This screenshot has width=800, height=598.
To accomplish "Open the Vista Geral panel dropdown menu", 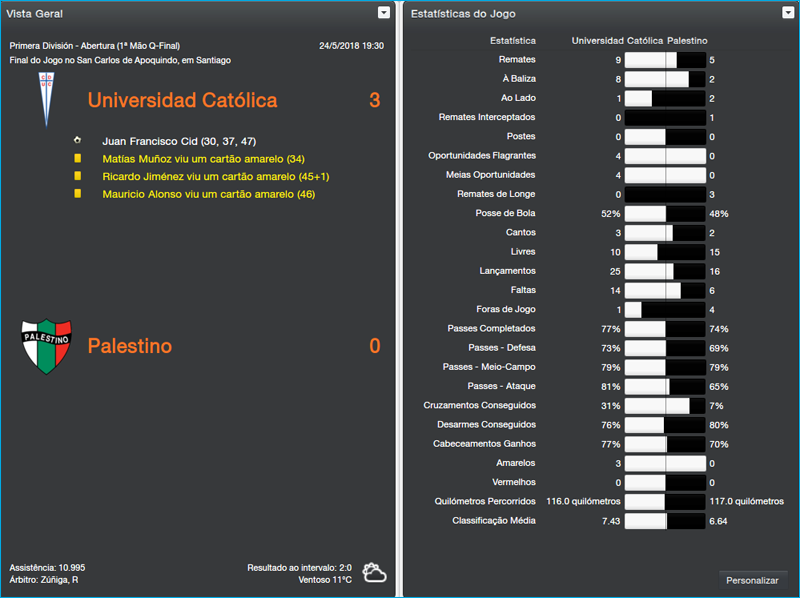I will point(384,13).
